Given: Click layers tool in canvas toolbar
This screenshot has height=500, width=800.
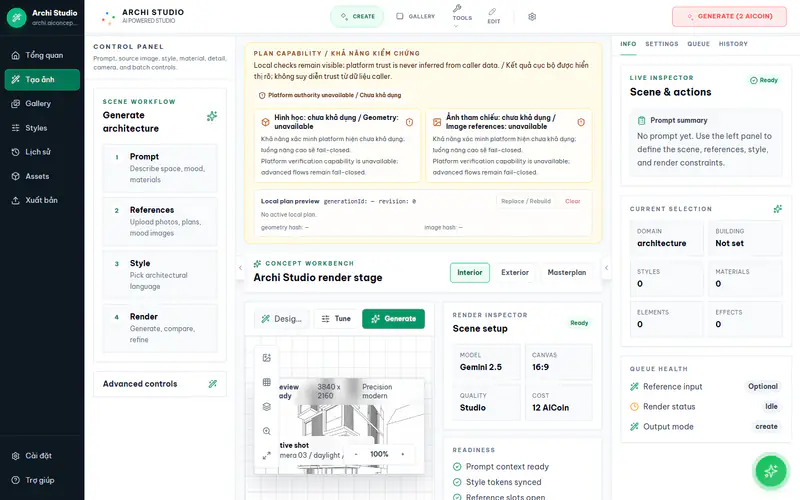Looking at the screenshot, I should (x=266, y=407).
